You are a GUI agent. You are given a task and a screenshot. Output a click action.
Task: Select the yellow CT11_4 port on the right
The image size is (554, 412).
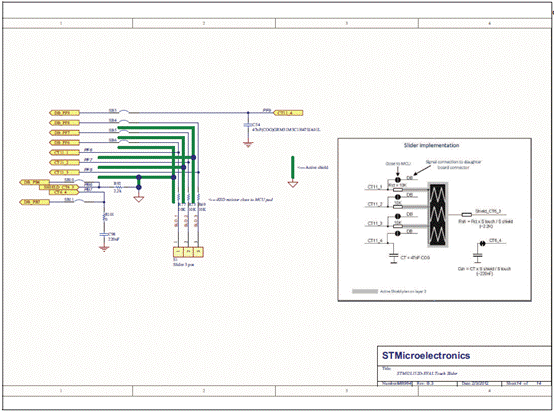[288, 113]
